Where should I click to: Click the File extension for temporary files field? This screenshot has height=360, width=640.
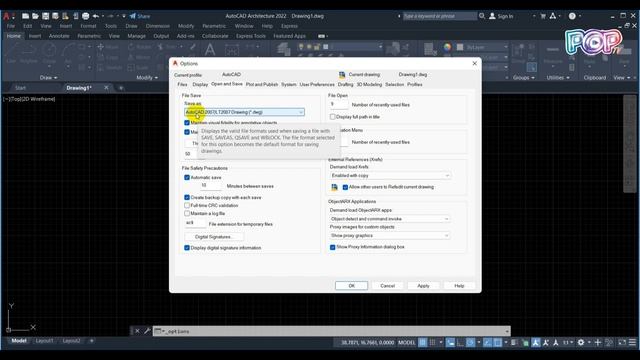click(195, 223)
